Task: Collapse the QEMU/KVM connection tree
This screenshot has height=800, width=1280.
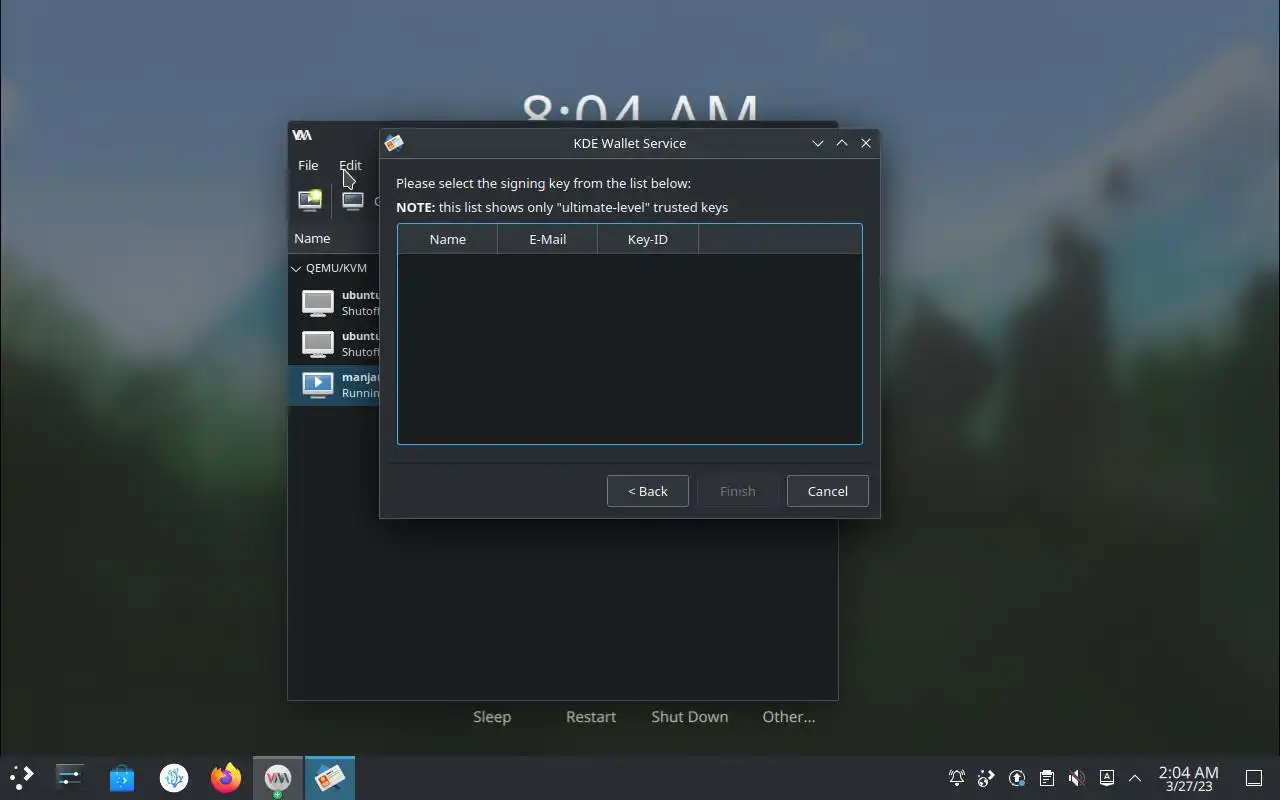Action: [296, 268]
